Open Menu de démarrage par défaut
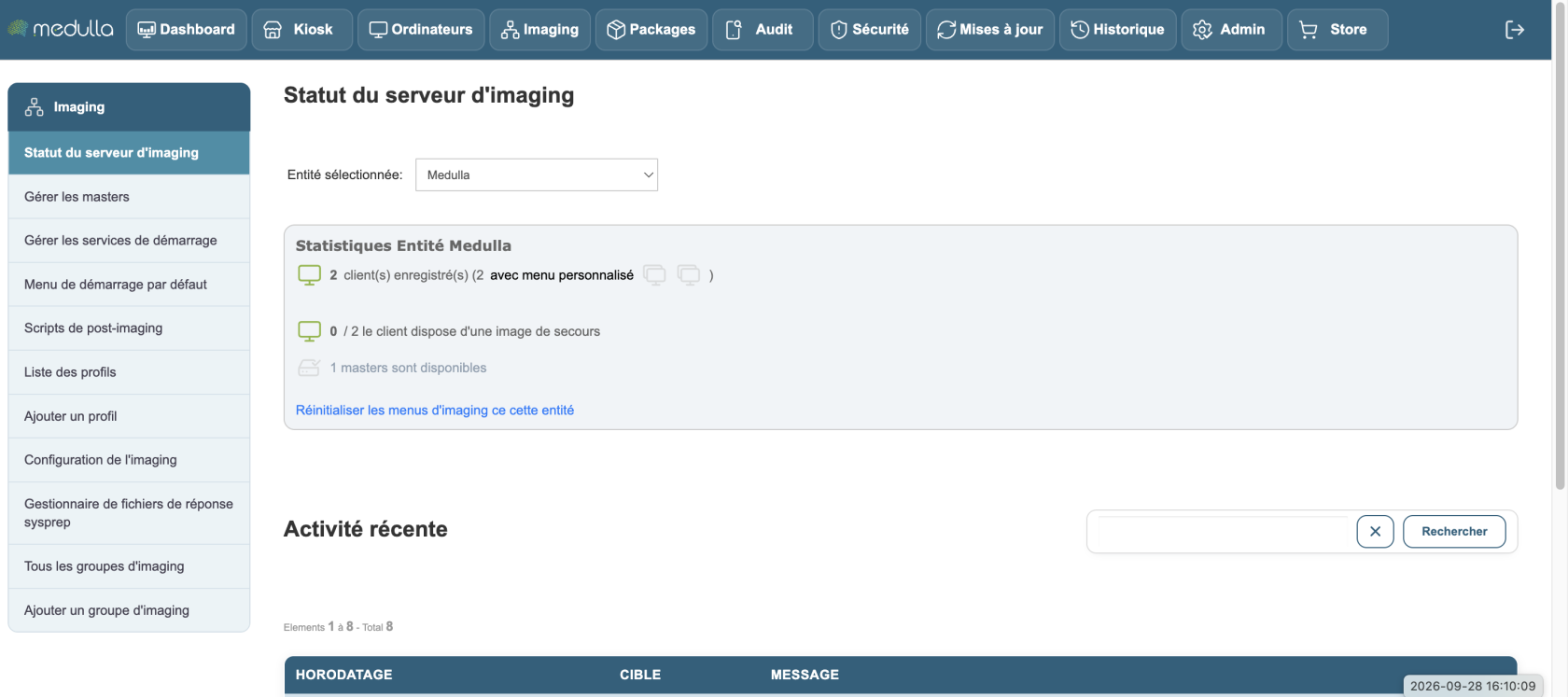The height and width of the screenshot is (697, 1568). pos(129,285)
